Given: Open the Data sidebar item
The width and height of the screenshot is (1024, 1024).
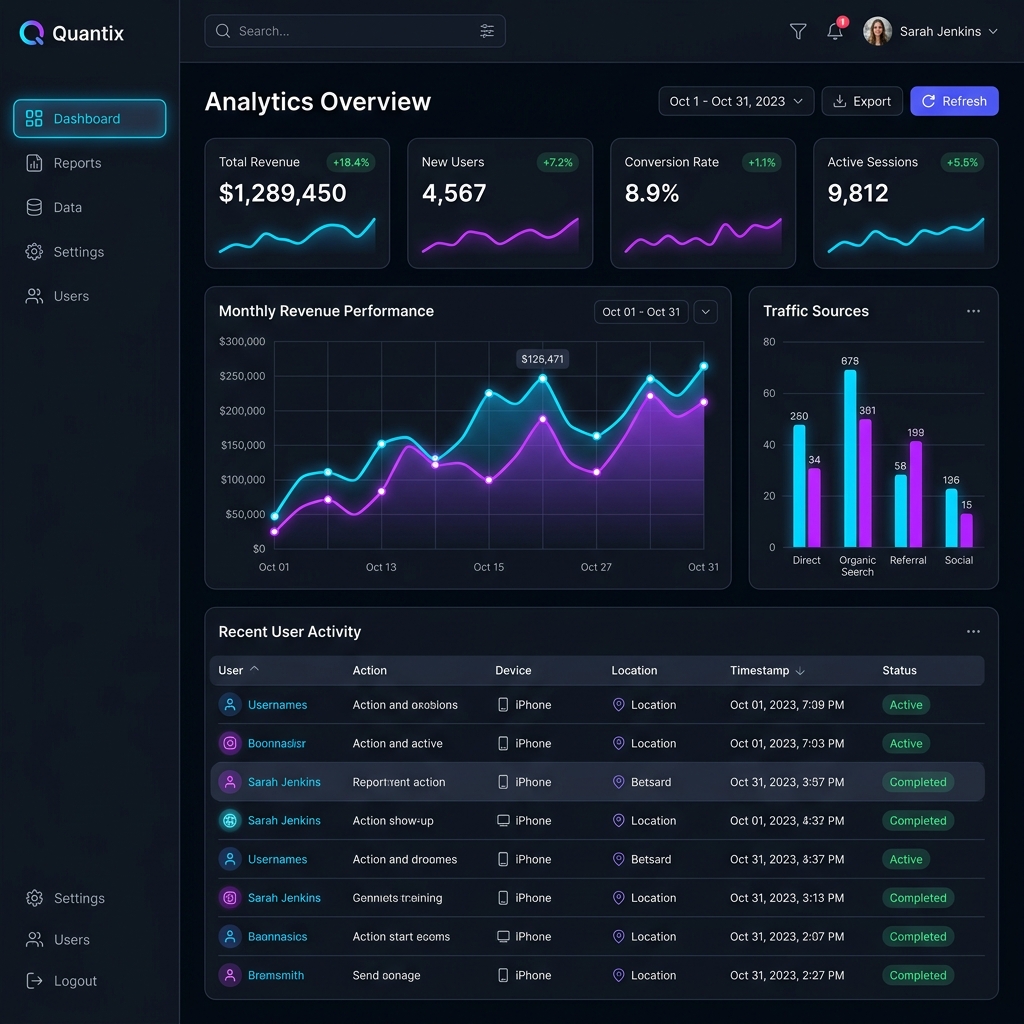Looking at the screenshot, I should coord(89,207).
